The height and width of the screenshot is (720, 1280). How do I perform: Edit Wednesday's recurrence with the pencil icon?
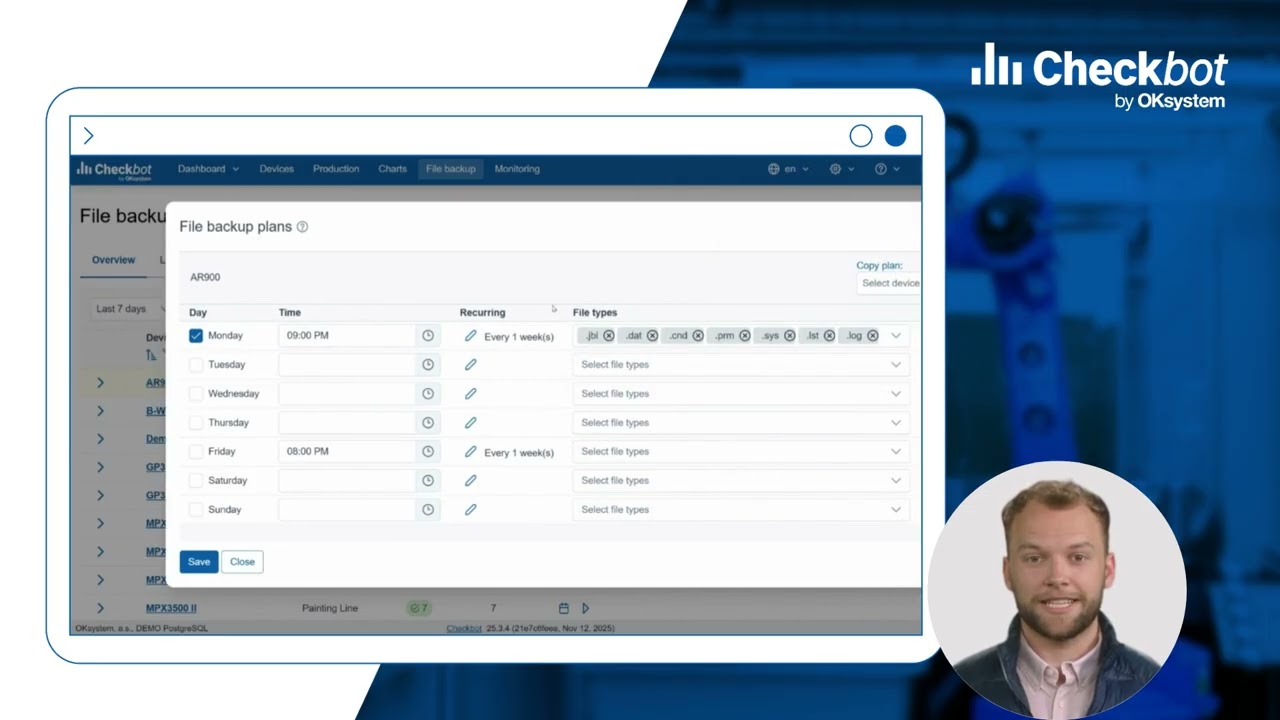(x=470, y=394)
